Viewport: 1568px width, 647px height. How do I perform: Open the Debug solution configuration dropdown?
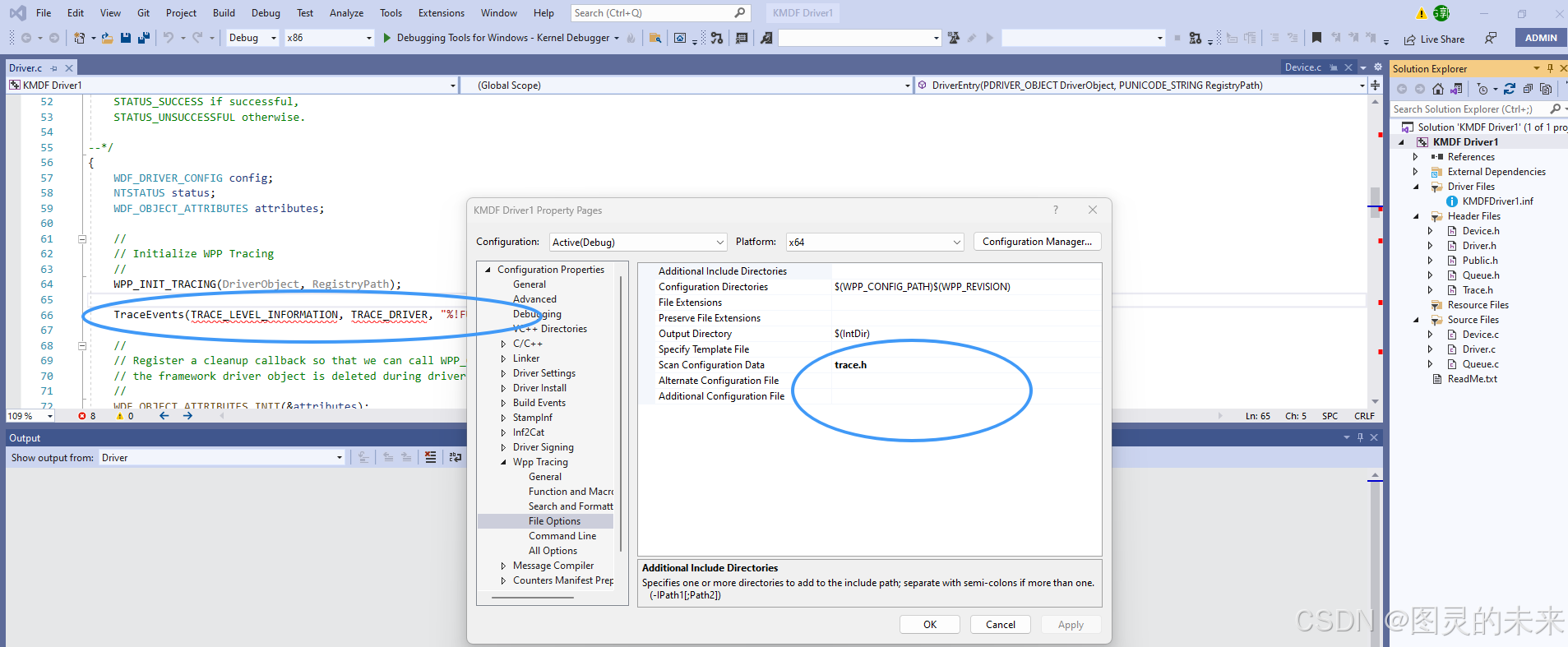click(x=252, y=38)
